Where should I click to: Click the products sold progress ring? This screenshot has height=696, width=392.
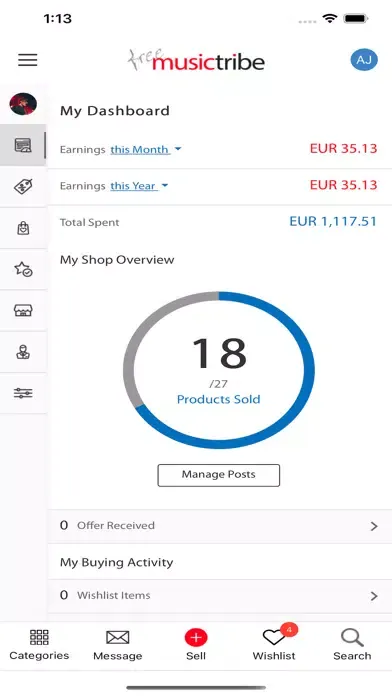[x=218, y=370]
